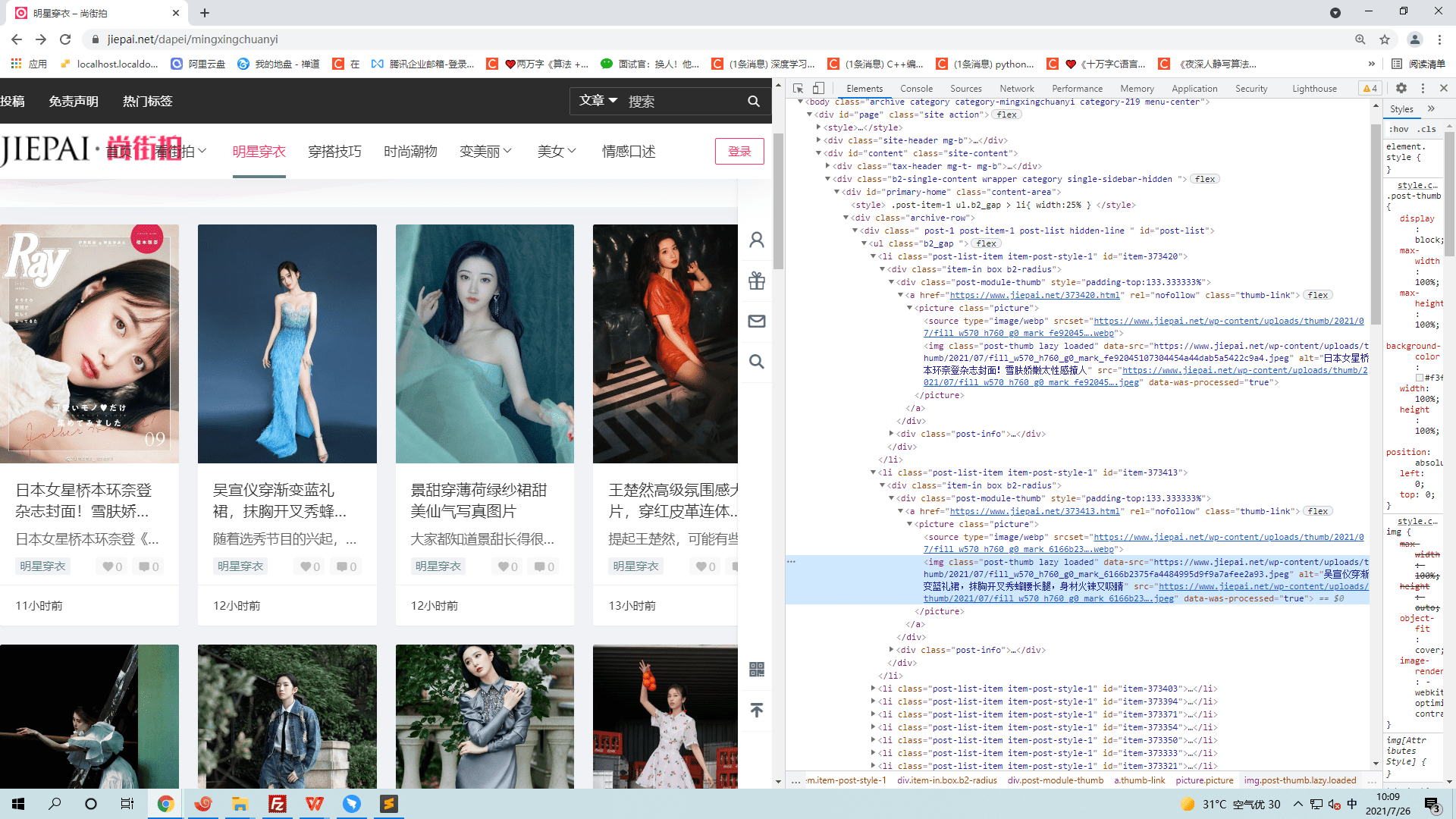Image resolution: width=1456 pixels, height=819 pixels.
Task: Open the mail envelope sidebar icon
Action: coord(757,322)
